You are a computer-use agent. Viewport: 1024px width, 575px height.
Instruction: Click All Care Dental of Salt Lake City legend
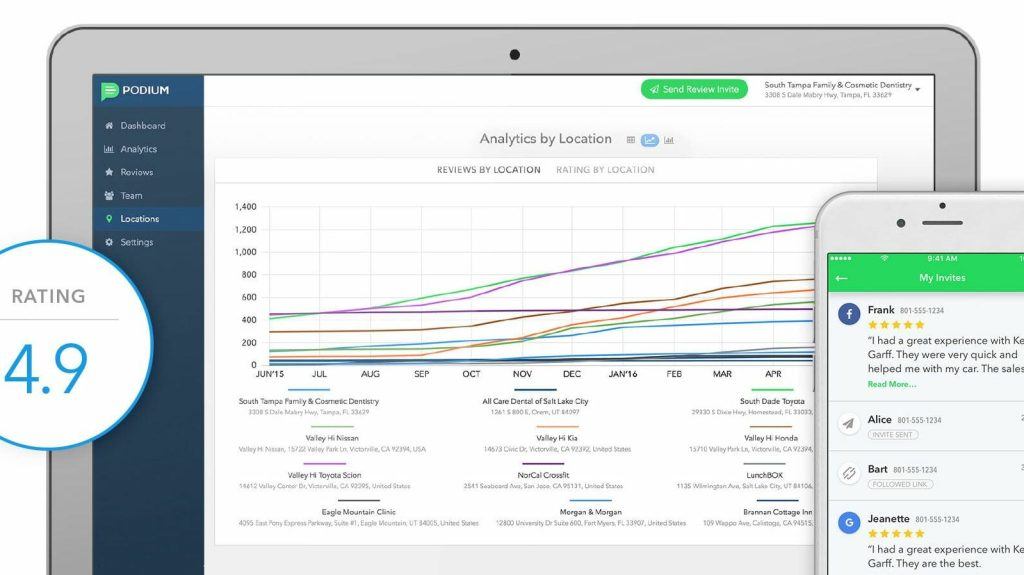pyautogui.click(x=535, y=401)
